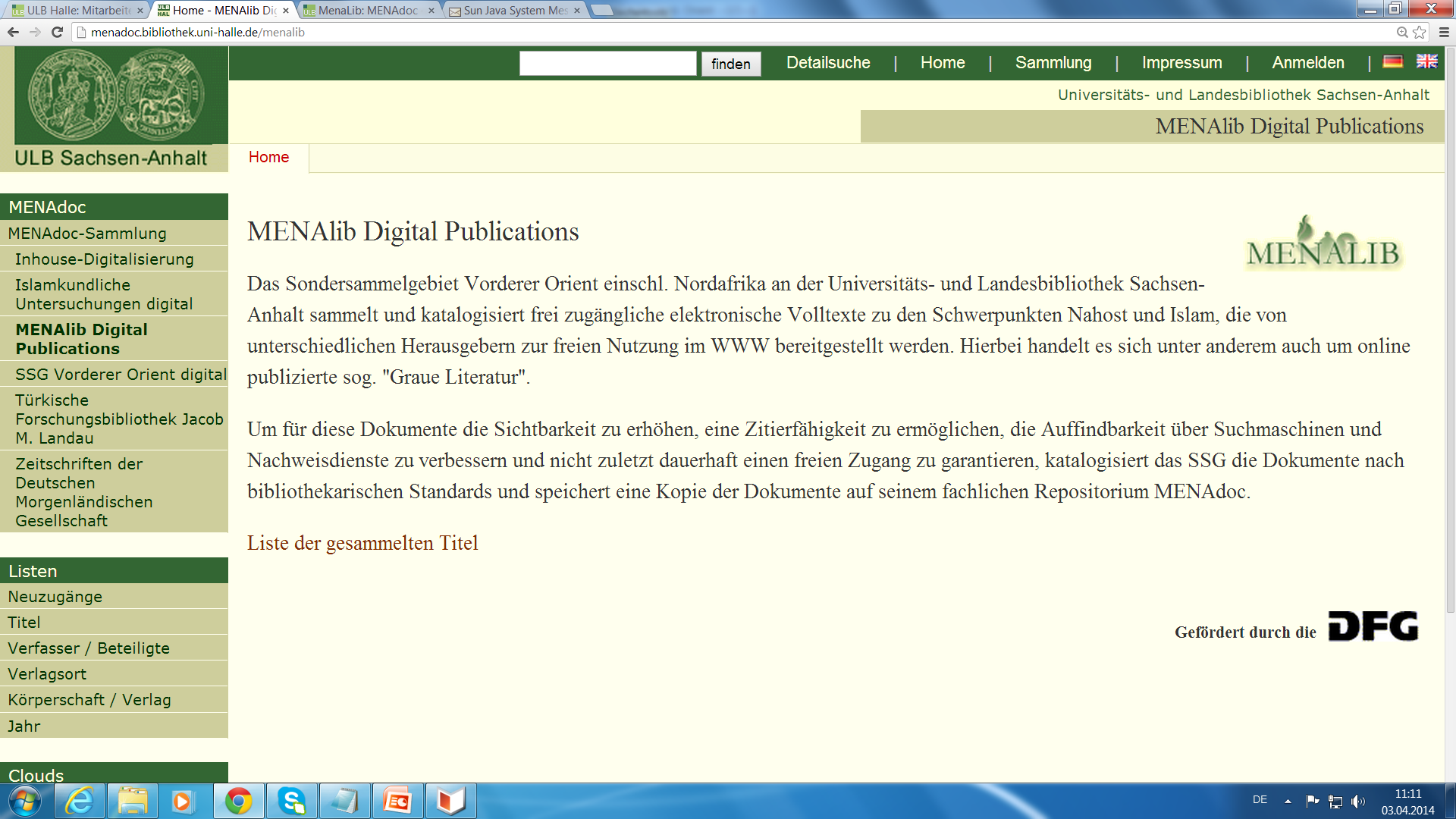
Task: Switch to ULB Halle Mitarbeiter tab
Action: tap(77, 11)
